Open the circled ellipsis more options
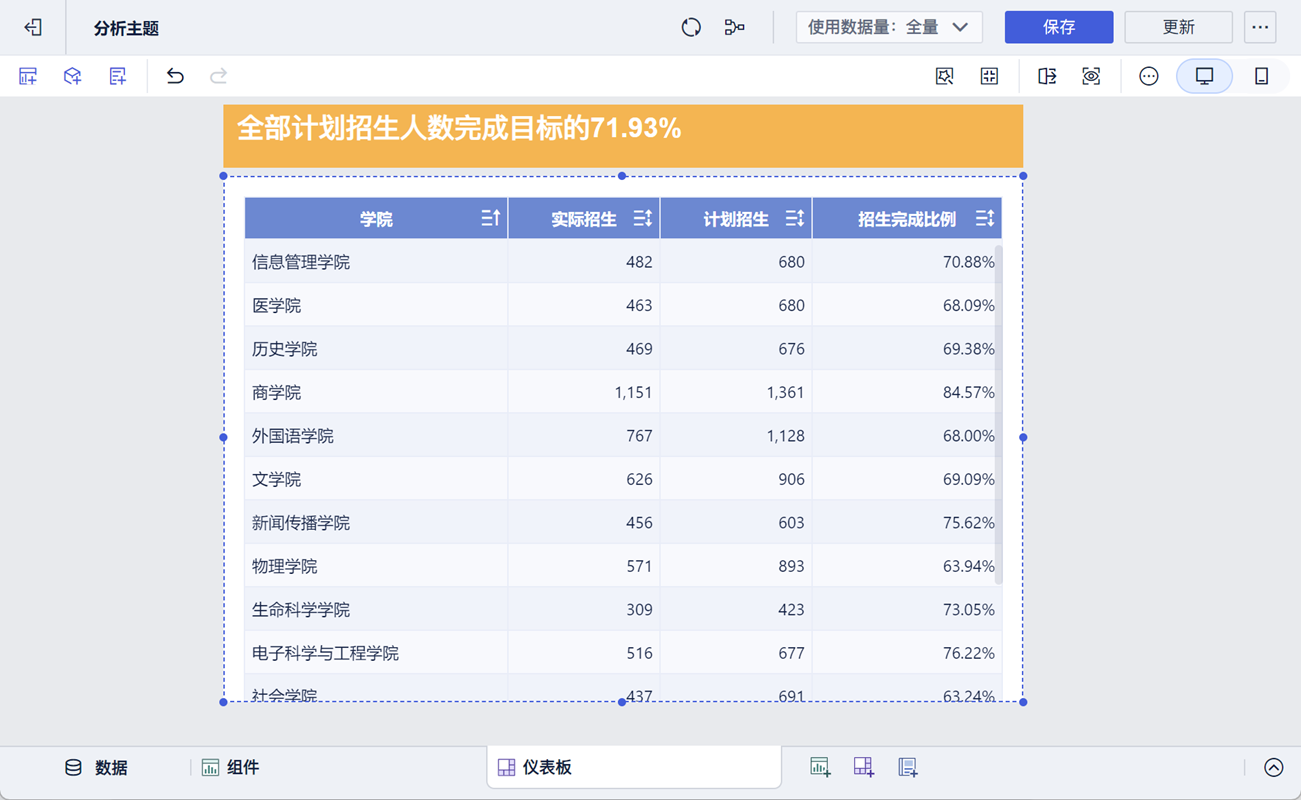 [1149, 76]
